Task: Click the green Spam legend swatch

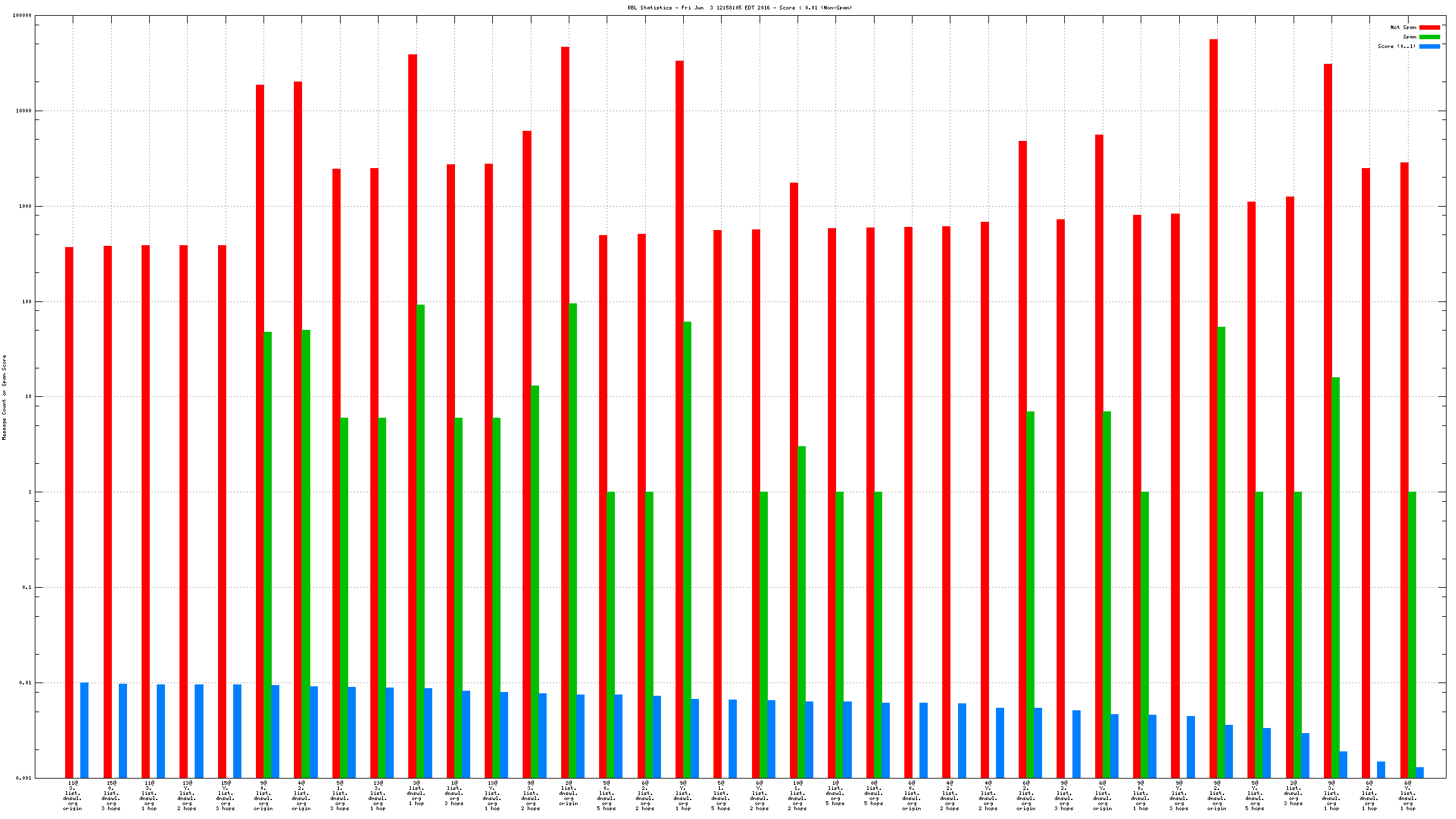Action: [x=1429, y=37]
